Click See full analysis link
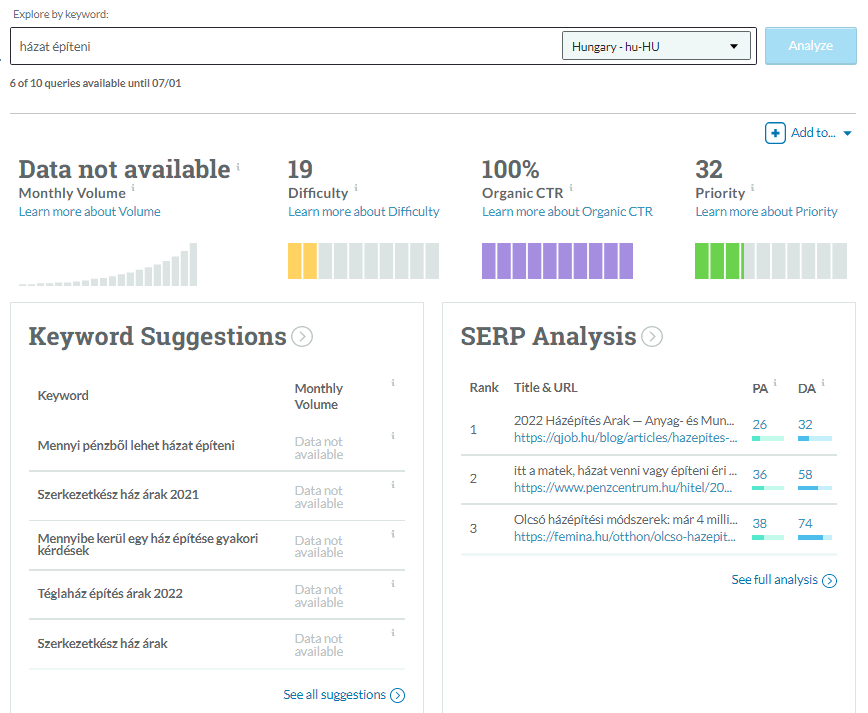The image size is (868, 713). (774, 580)
